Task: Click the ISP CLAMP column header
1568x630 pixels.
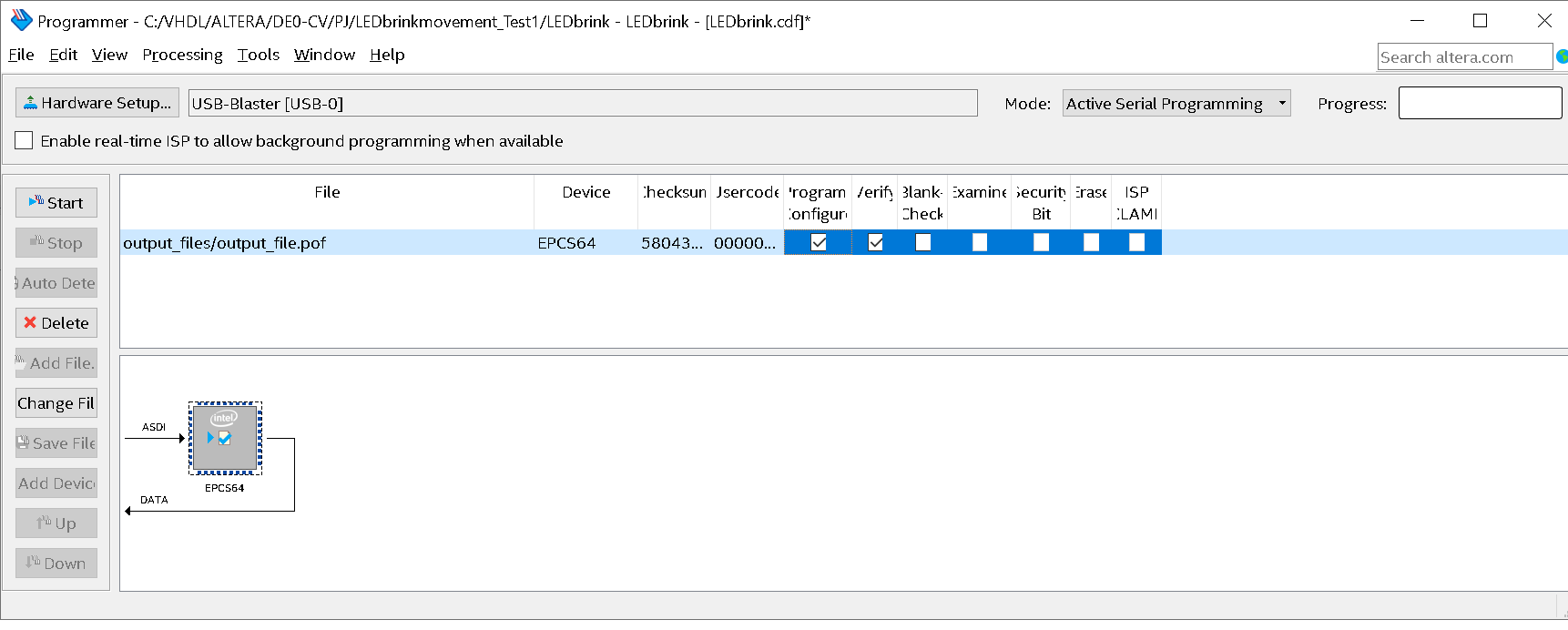Action: 1136,202
